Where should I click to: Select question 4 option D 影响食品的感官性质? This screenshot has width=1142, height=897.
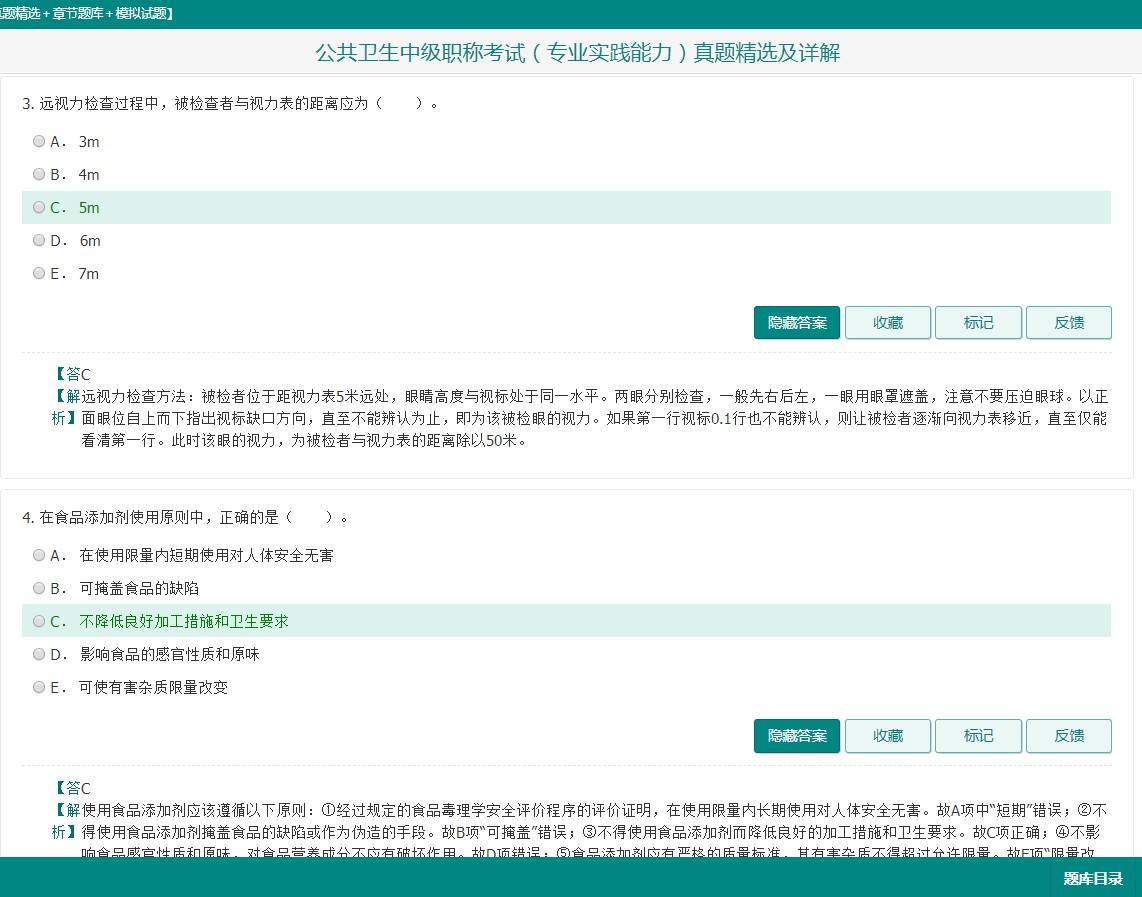[x=39, y=654]
